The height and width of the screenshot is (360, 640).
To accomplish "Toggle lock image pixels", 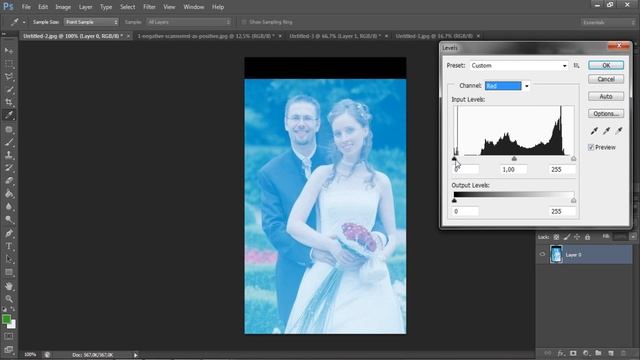I will click(567, 237).
